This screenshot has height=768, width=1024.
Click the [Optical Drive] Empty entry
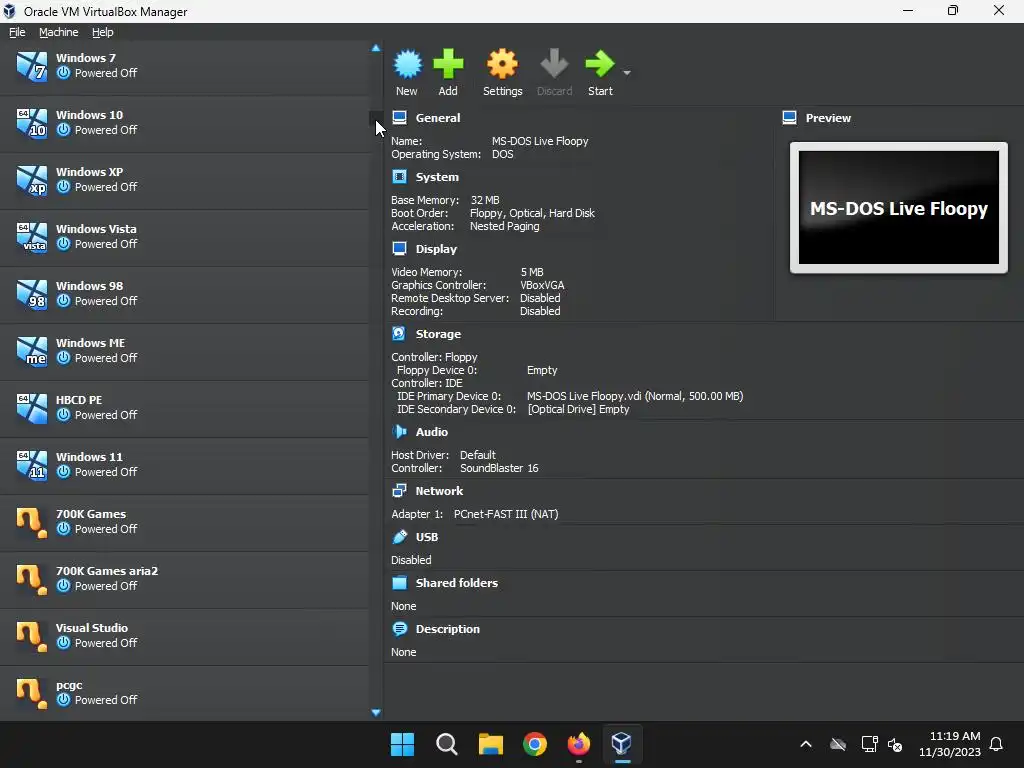[x=578, y=409]
